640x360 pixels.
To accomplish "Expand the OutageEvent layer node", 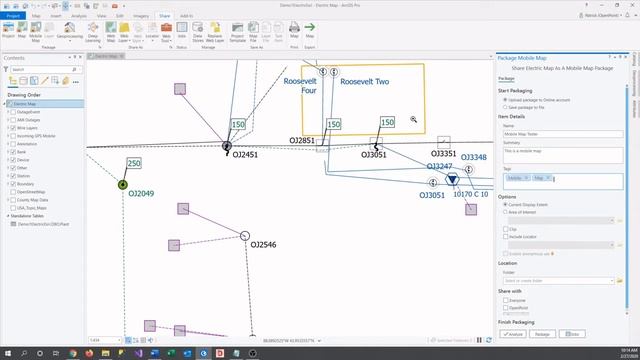I will [8, 112].
